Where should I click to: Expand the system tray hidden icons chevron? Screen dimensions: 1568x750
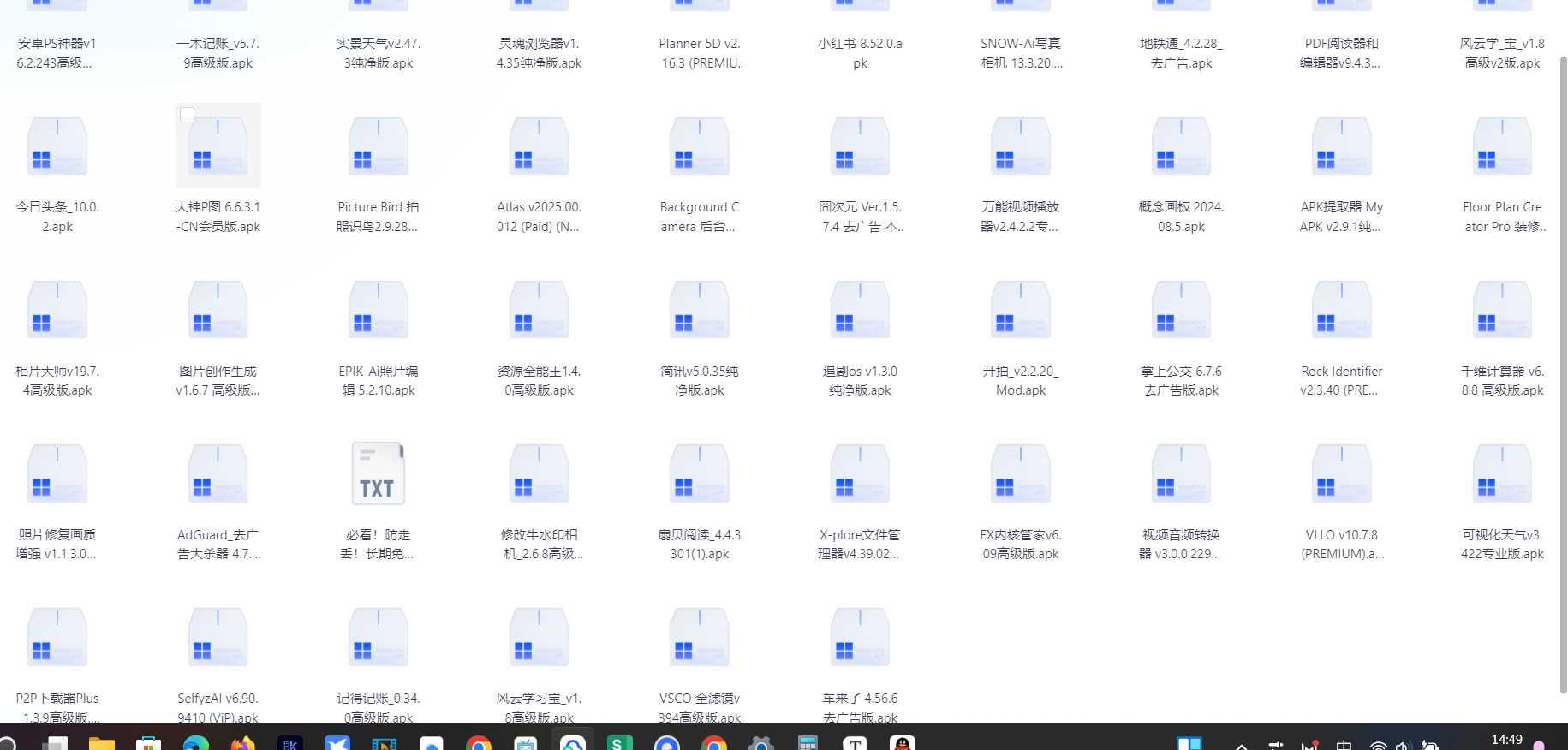click(x=1241, y=746)
